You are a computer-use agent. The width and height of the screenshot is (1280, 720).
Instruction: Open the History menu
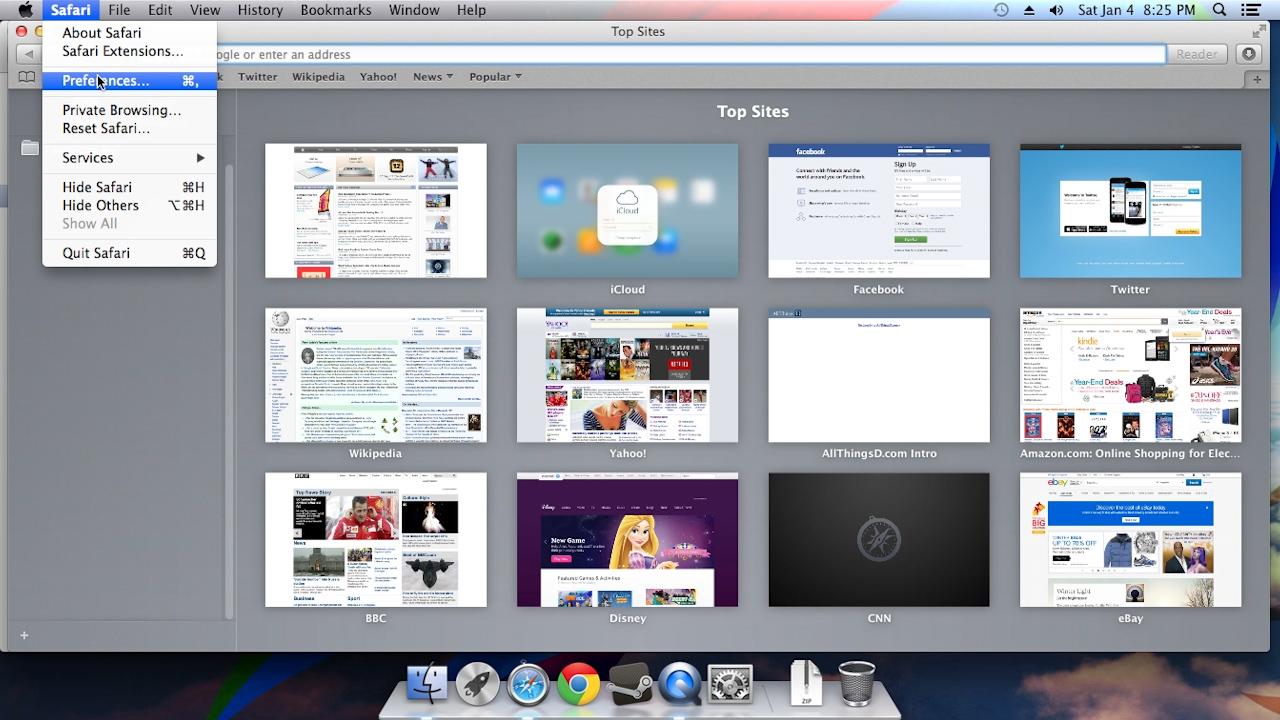click(x=260, y=10)
